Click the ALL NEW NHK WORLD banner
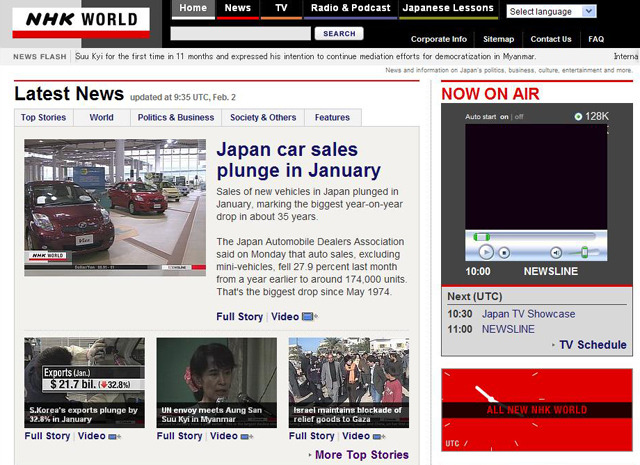The height and width of the screenshot is (465, 640). [x=537, y=410]
